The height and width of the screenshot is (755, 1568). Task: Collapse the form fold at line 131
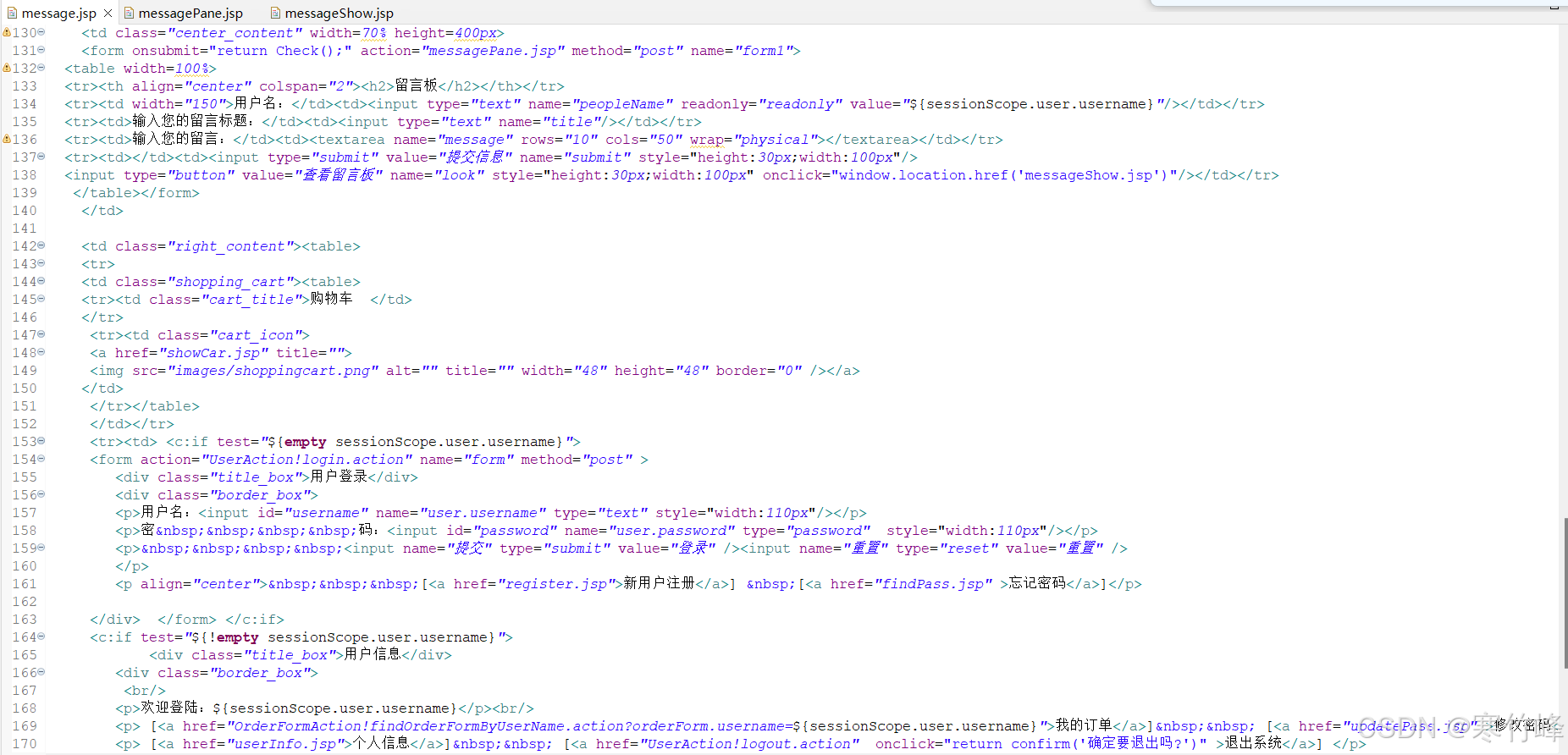point(41,50)
